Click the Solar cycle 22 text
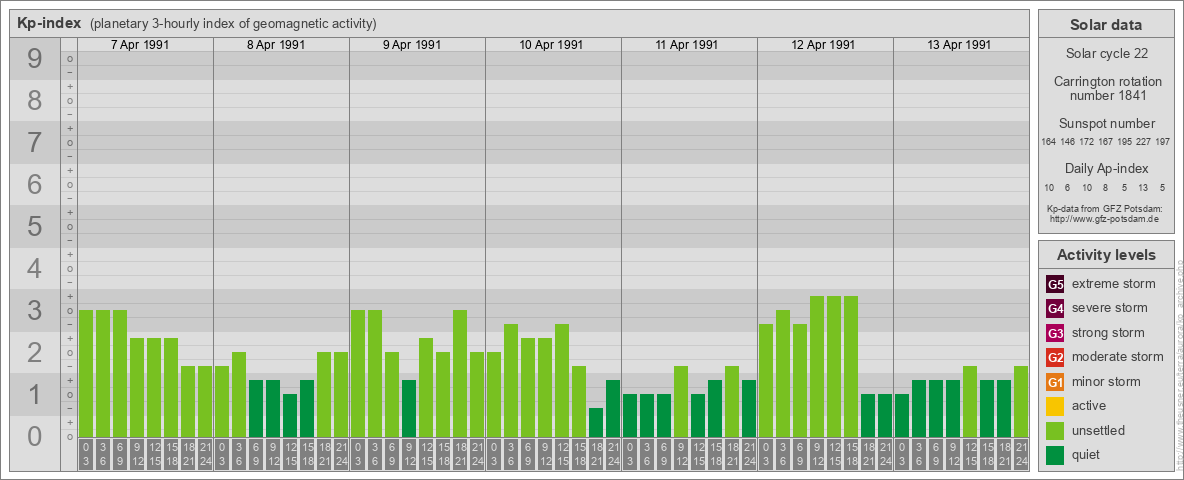Viewport: 1184px width, 480px height. tap(1106, 54)
